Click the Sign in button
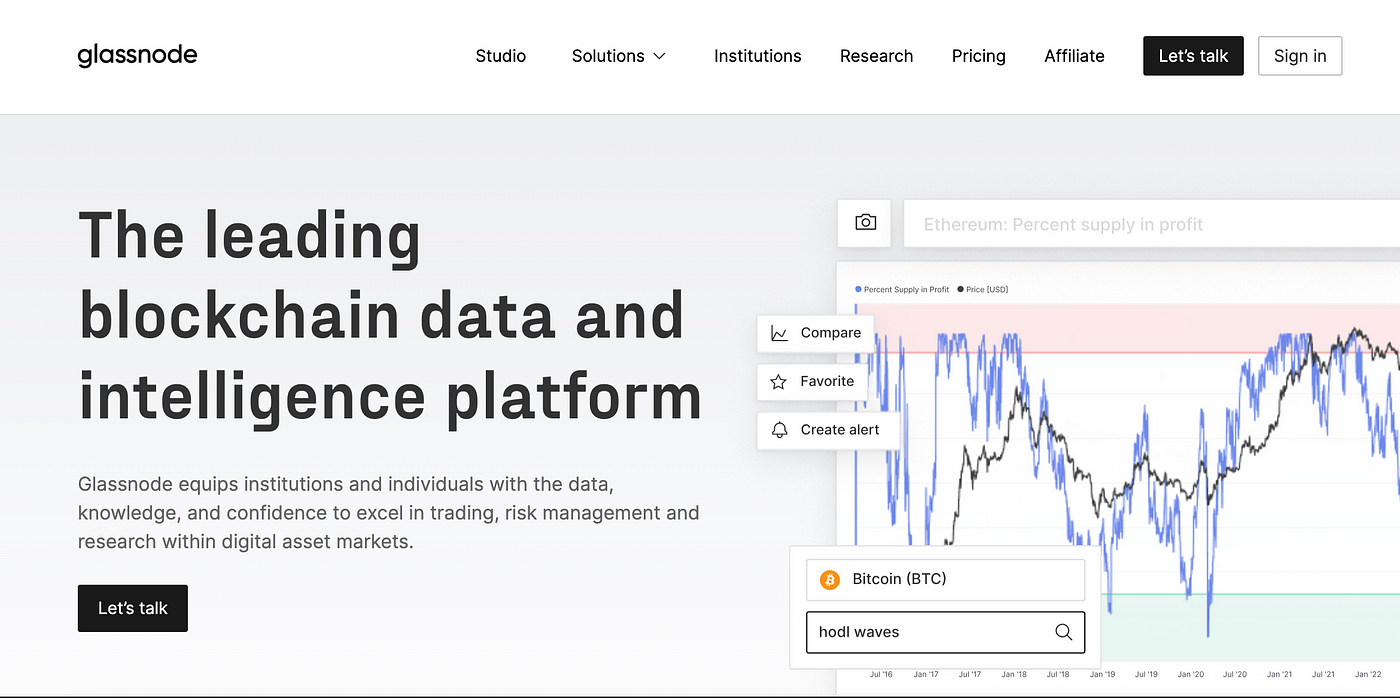1400x698 pixels. click(1300, 56)
